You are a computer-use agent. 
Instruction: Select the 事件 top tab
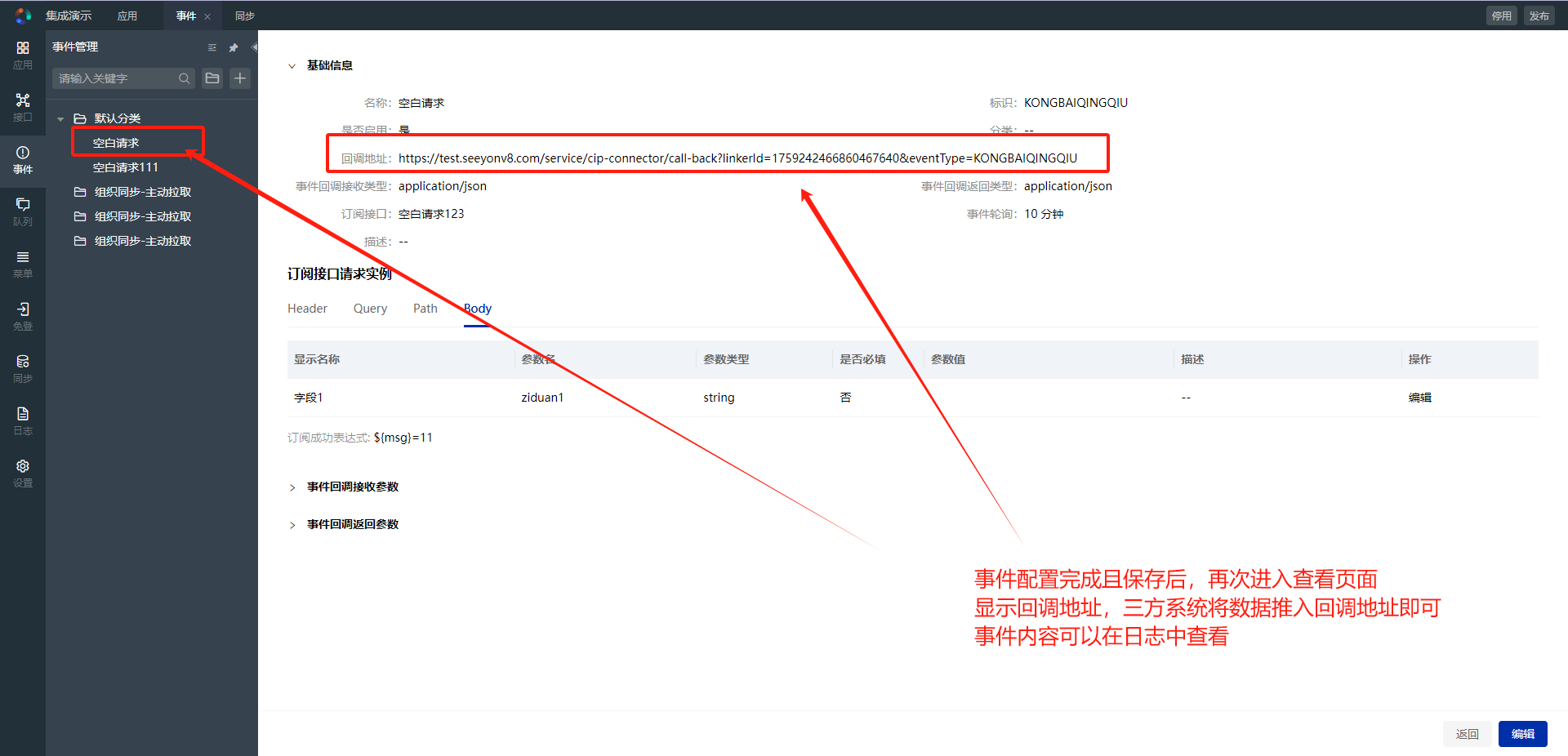click(x=186, y=16)
